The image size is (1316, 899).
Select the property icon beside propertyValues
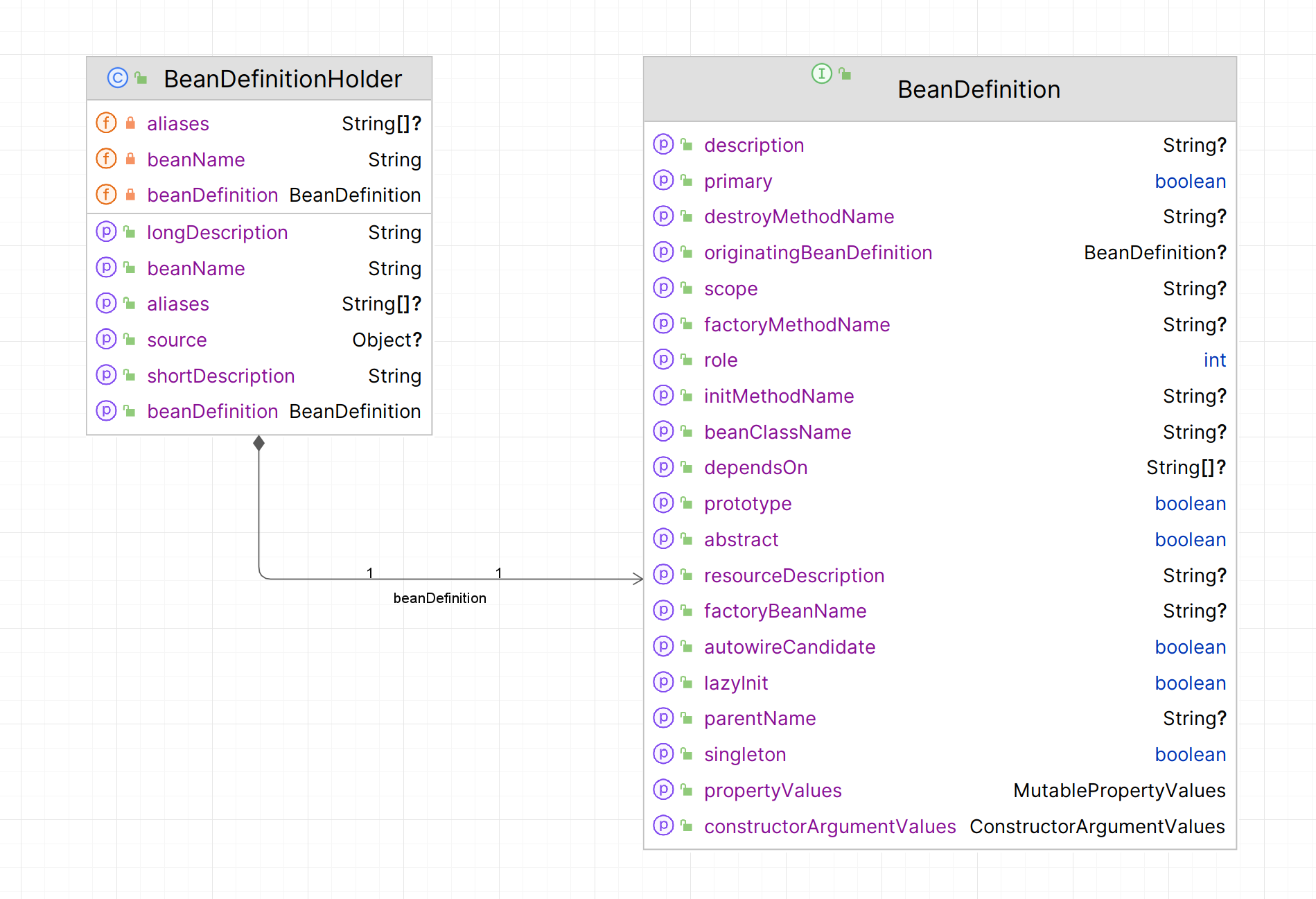[664, 790]
